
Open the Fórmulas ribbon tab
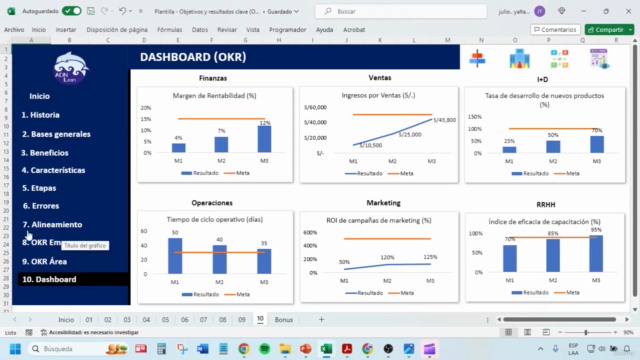click(169, 29)
